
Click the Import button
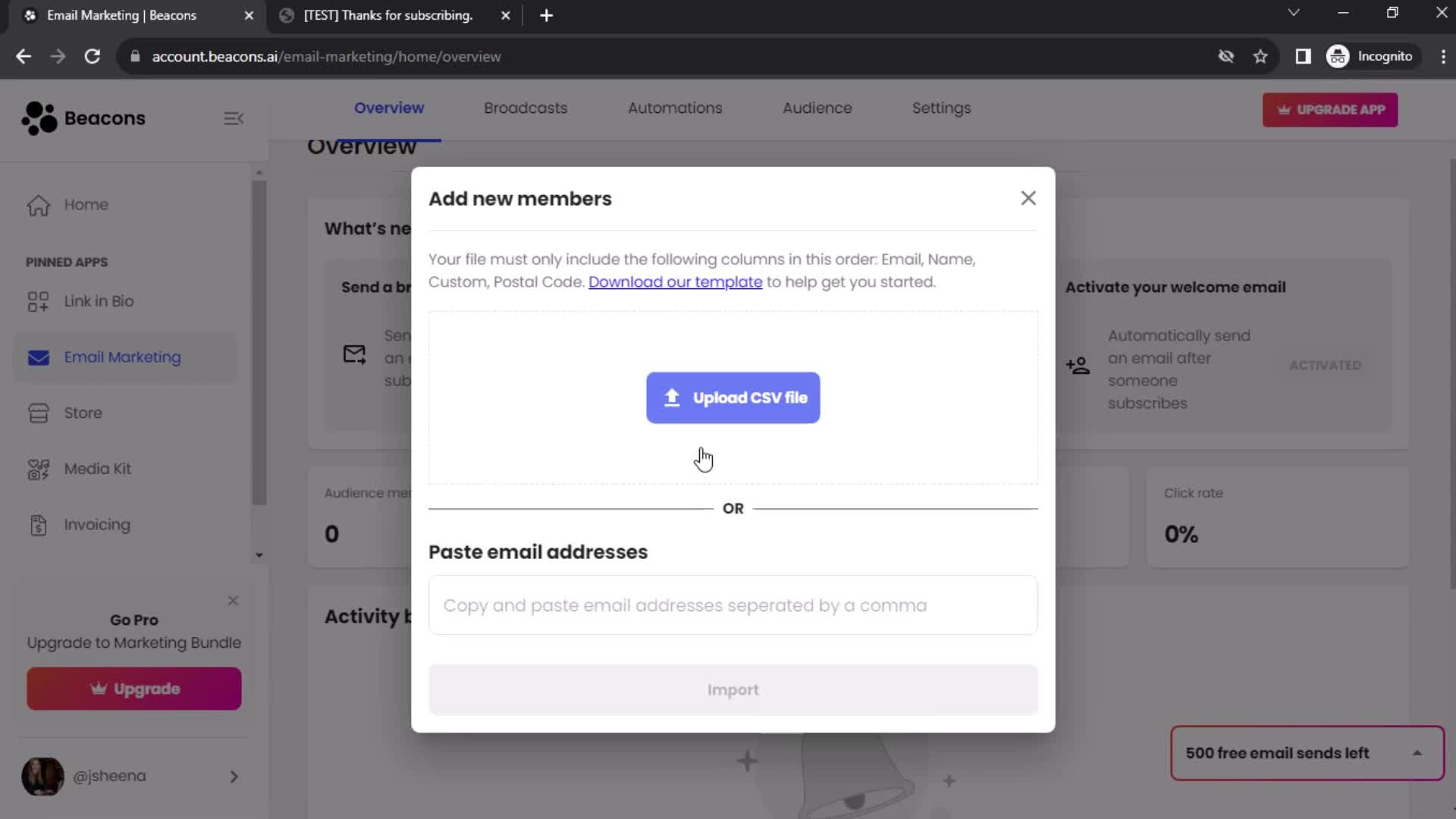point(734,691)
